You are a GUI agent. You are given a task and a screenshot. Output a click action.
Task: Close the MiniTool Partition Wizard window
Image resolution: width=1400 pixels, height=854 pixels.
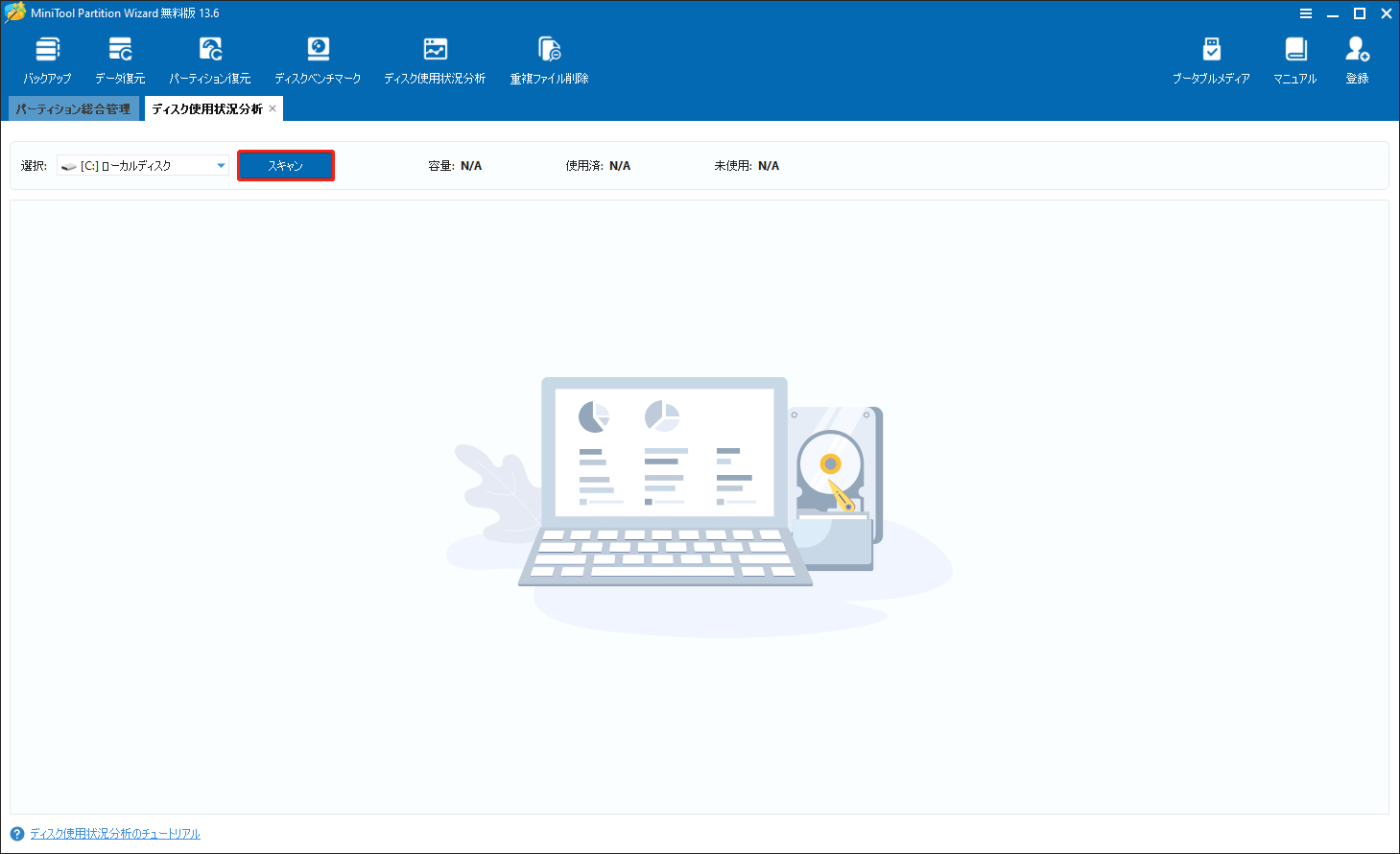tap(1387, 13)
